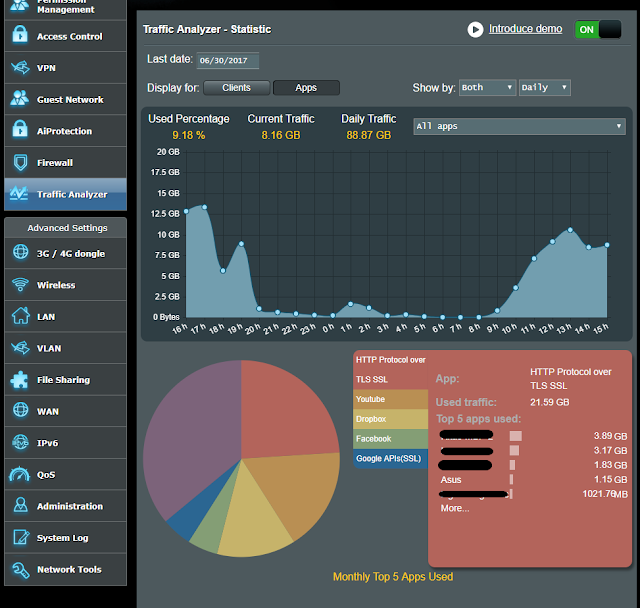Image resolution: width=640 pixels, height=608 pixels.
Task: Click the Wireless signal icon
Action: 20,285
